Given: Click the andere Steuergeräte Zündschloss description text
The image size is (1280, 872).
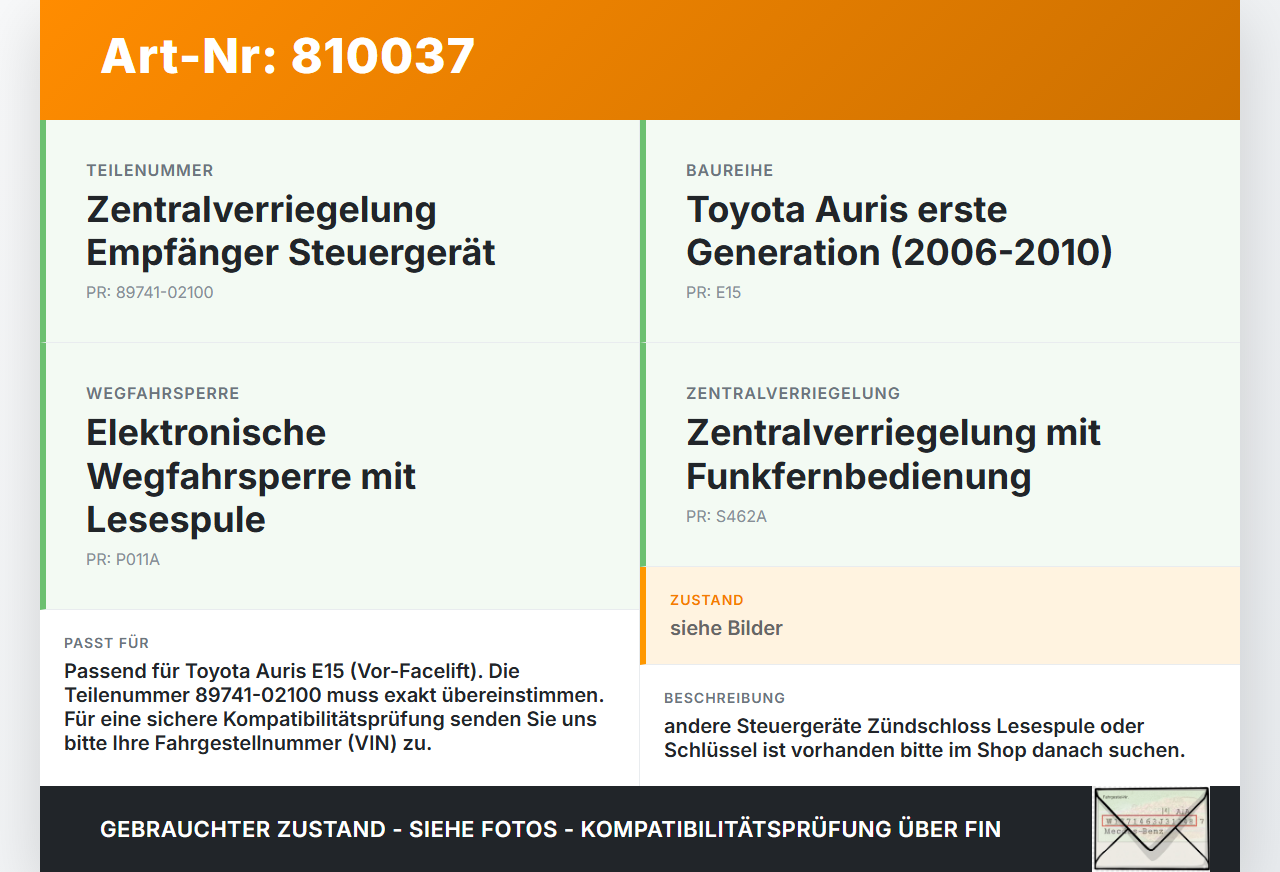Looking at the screenshot, I should tap(925, 738).
